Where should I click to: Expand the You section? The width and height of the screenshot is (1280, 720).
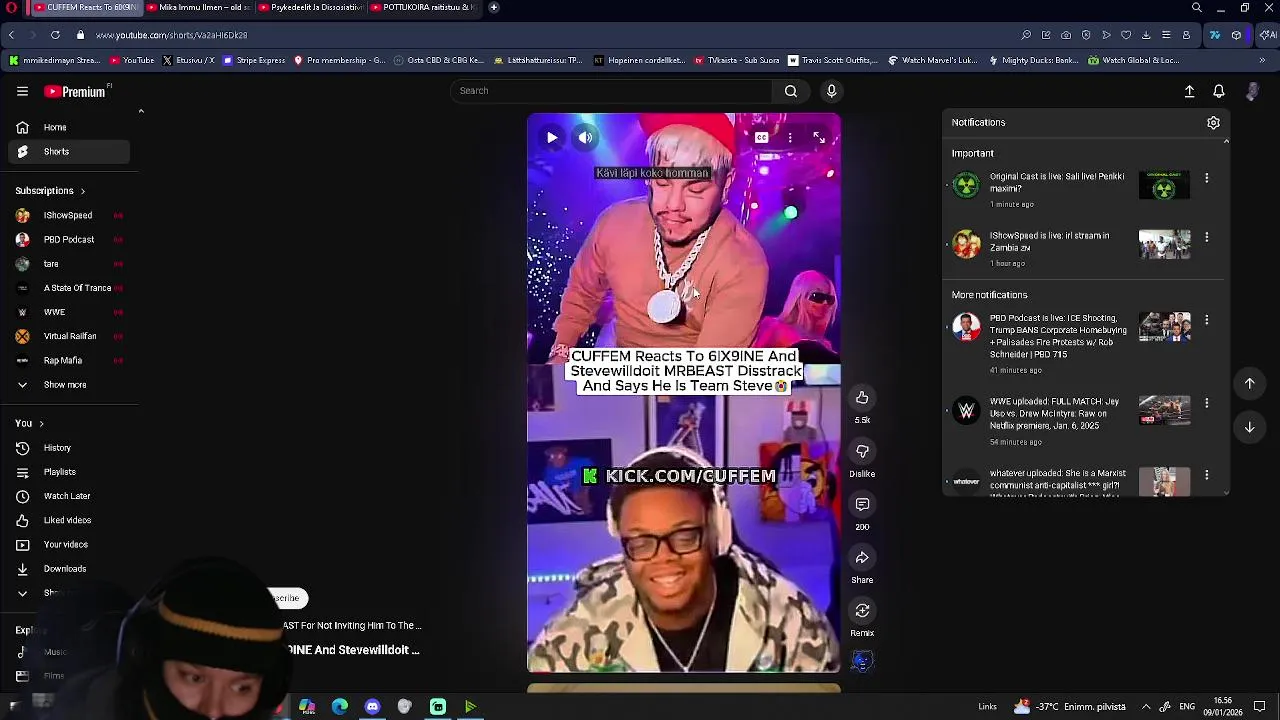[x=30, y=424]
